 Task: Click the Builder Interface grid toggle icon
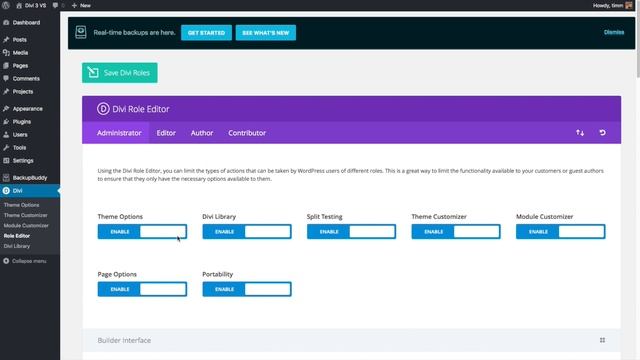602,340
